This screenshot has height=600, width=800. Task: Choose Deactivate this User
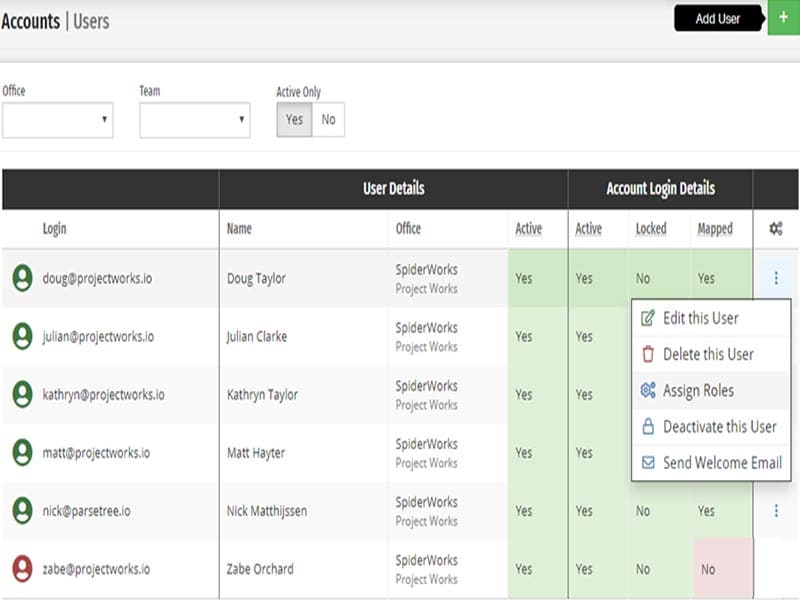(719, 426)
